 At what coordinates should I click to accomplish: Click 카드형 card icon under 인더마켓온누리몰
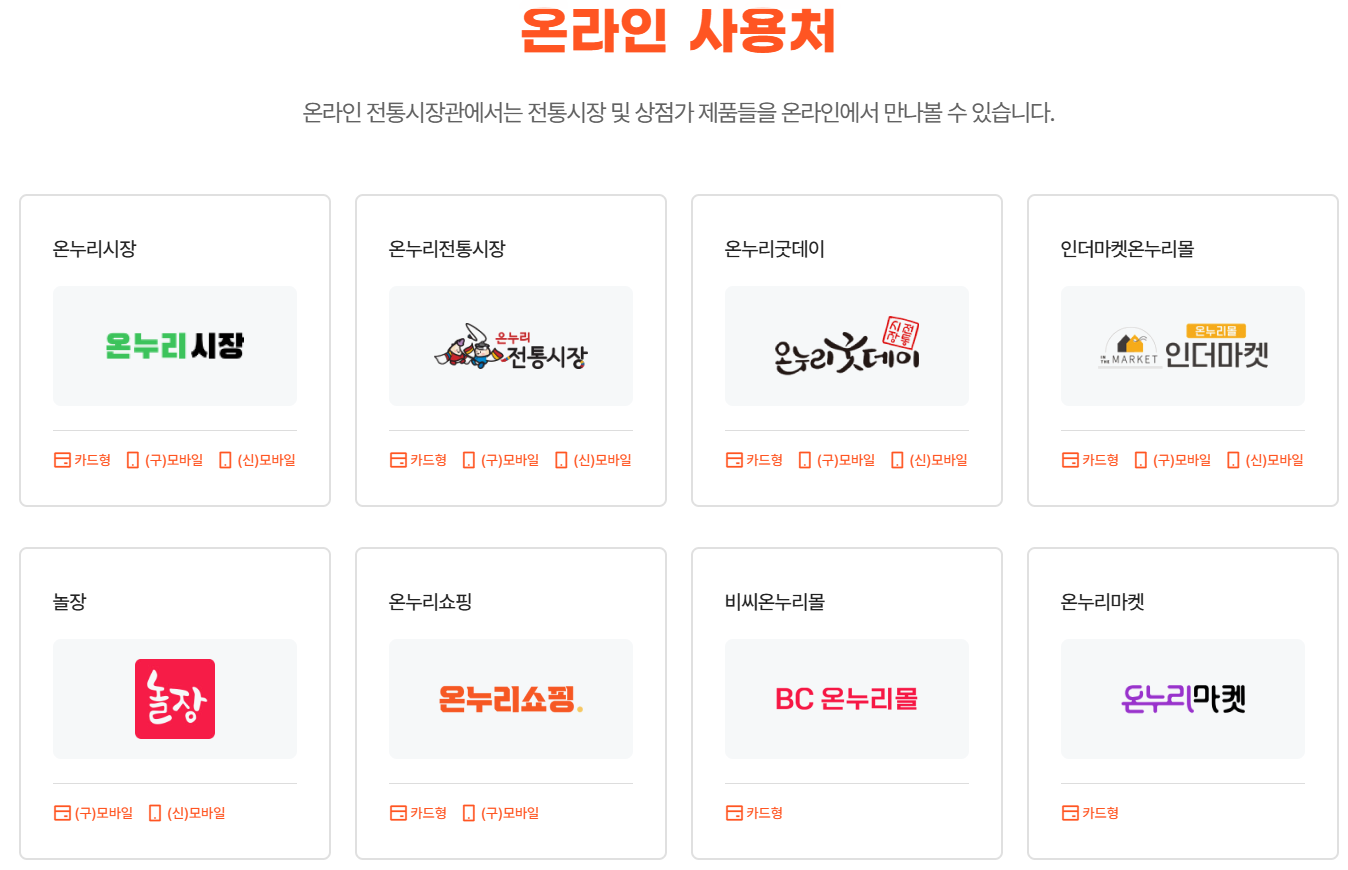click(1070, 460)
